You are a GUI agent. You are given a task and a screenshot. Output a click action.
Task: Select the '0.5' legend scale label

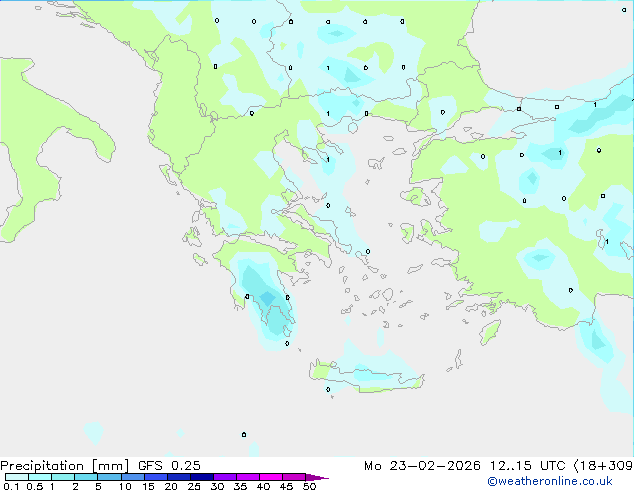click(x=35, y=486)
